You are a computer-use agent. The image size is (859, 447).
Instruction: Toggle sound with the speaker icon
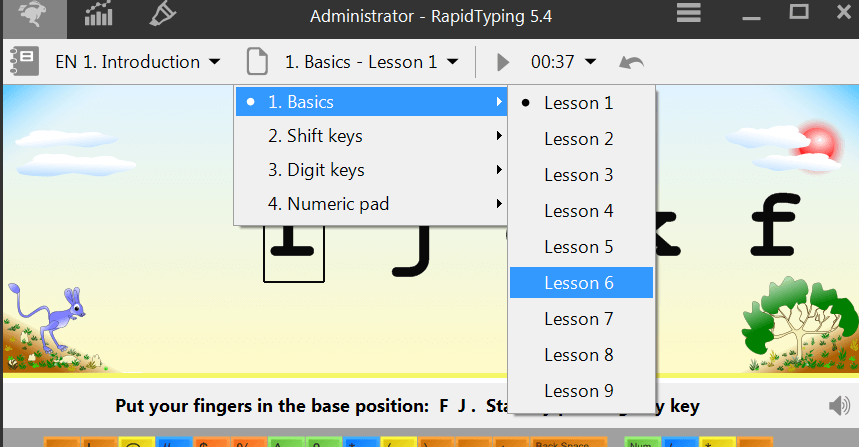[839, 406]
